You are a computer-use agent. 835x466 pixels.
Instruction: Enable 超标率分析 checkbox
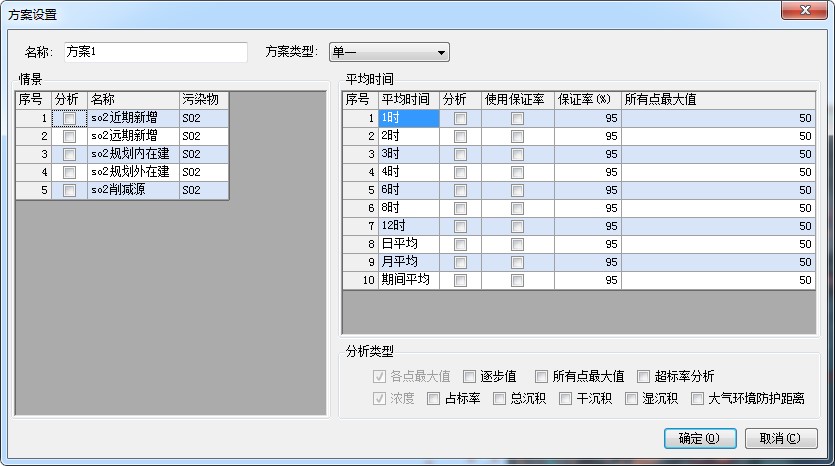click(644, 377)
